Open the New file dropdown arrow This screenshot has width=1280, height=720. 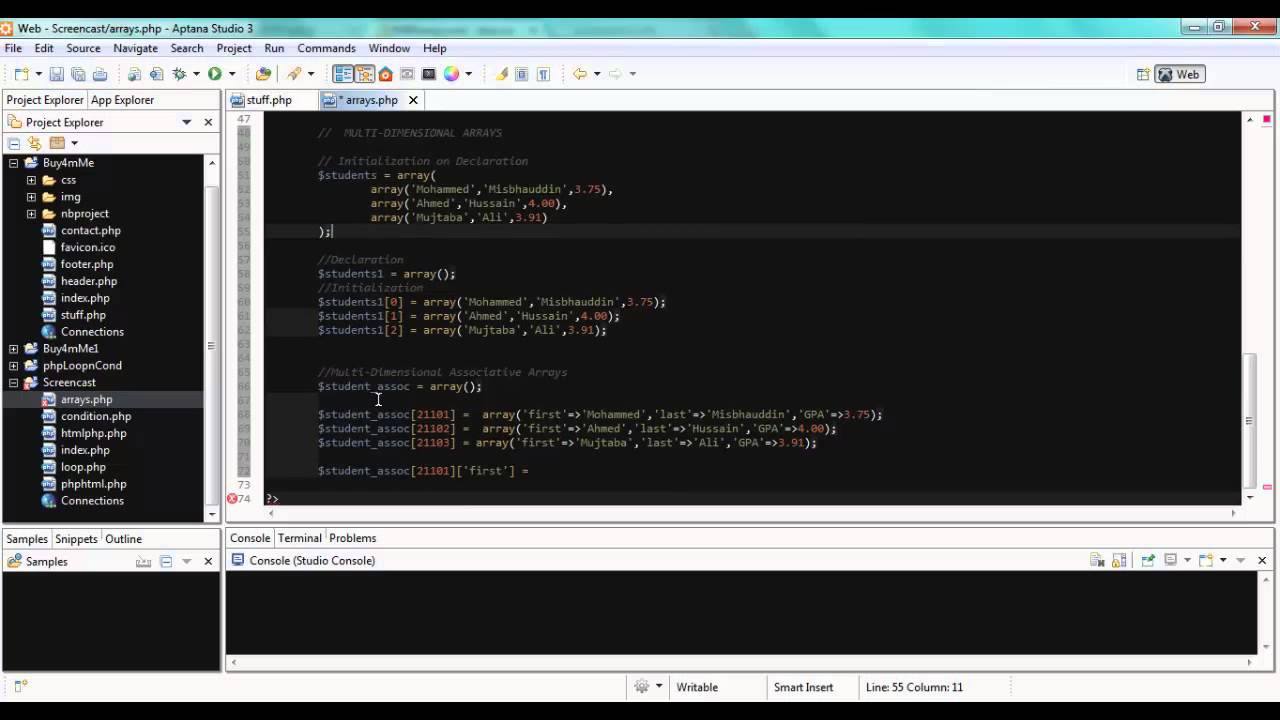pyautogui.click(x=39, y=74)
